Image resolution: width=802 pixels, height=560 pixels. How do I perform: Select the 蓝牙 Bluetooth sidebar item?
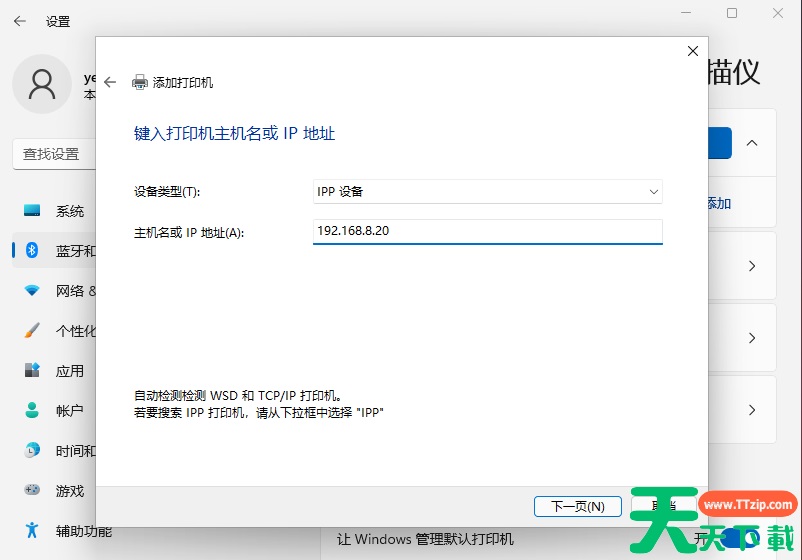pyautogui.click(x=54, y=251)
